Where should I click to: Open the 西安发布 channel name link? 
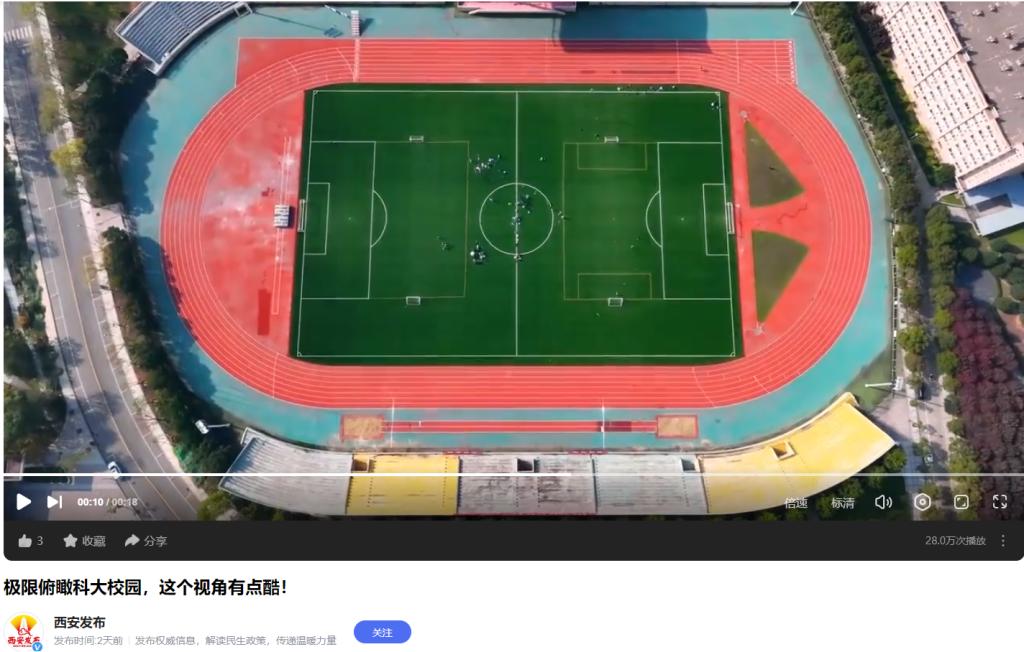pos(80,623)
